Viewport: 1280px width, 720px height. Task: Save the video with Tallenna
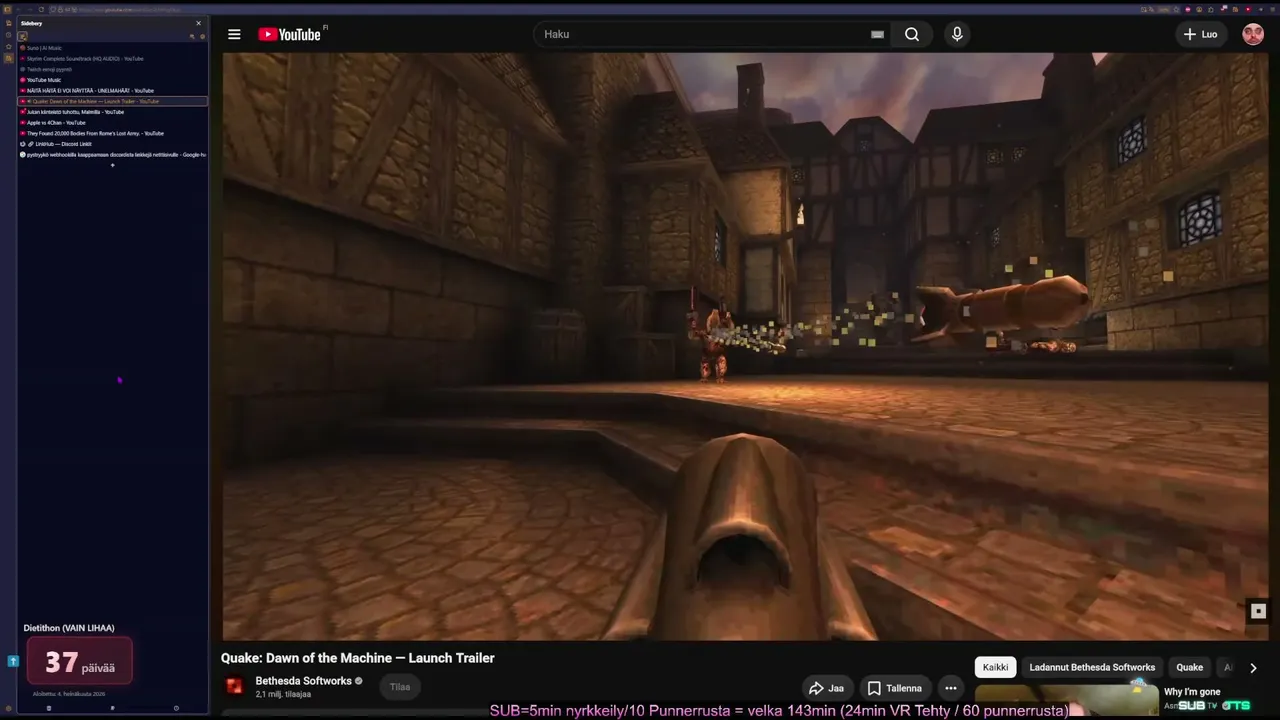tap(895, 688)
